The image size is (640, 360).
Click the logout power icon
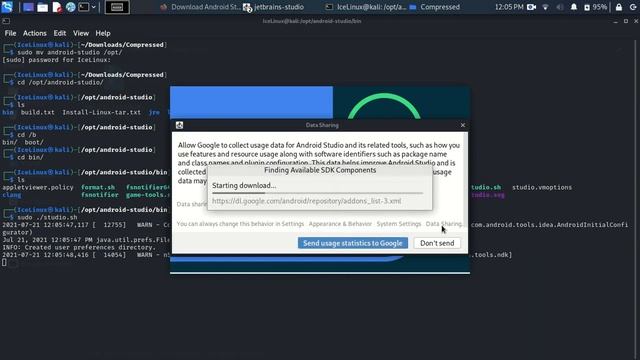tap(633, 7)
